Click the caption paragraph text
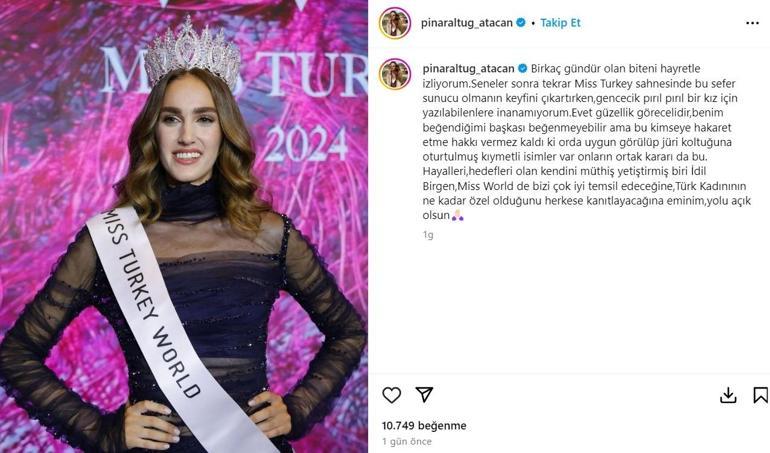Viewport: 770px width, 453px height. pos(587,142)
